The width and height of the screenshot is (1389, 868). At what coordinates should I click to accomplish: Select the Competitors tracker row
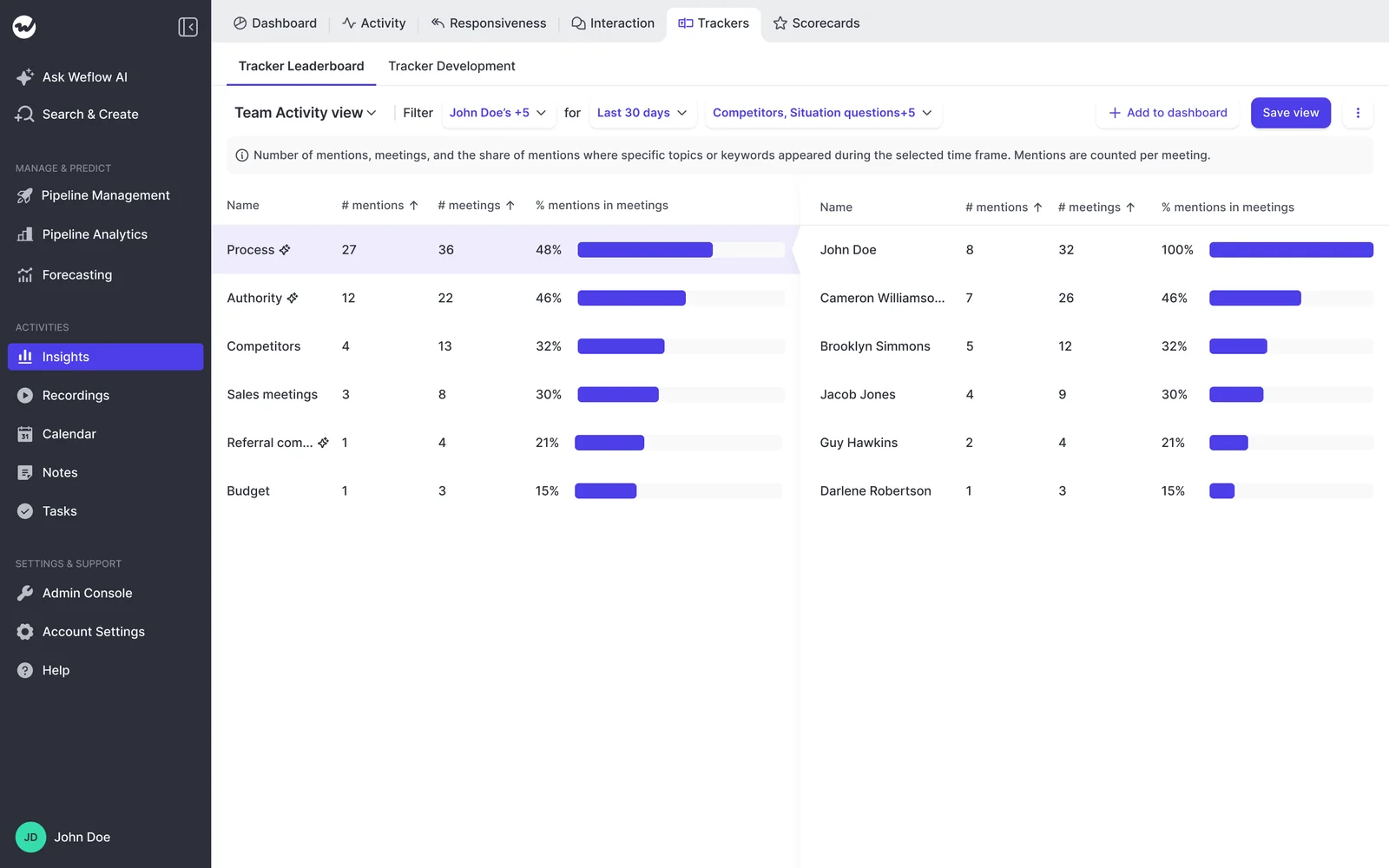[505, 346]
